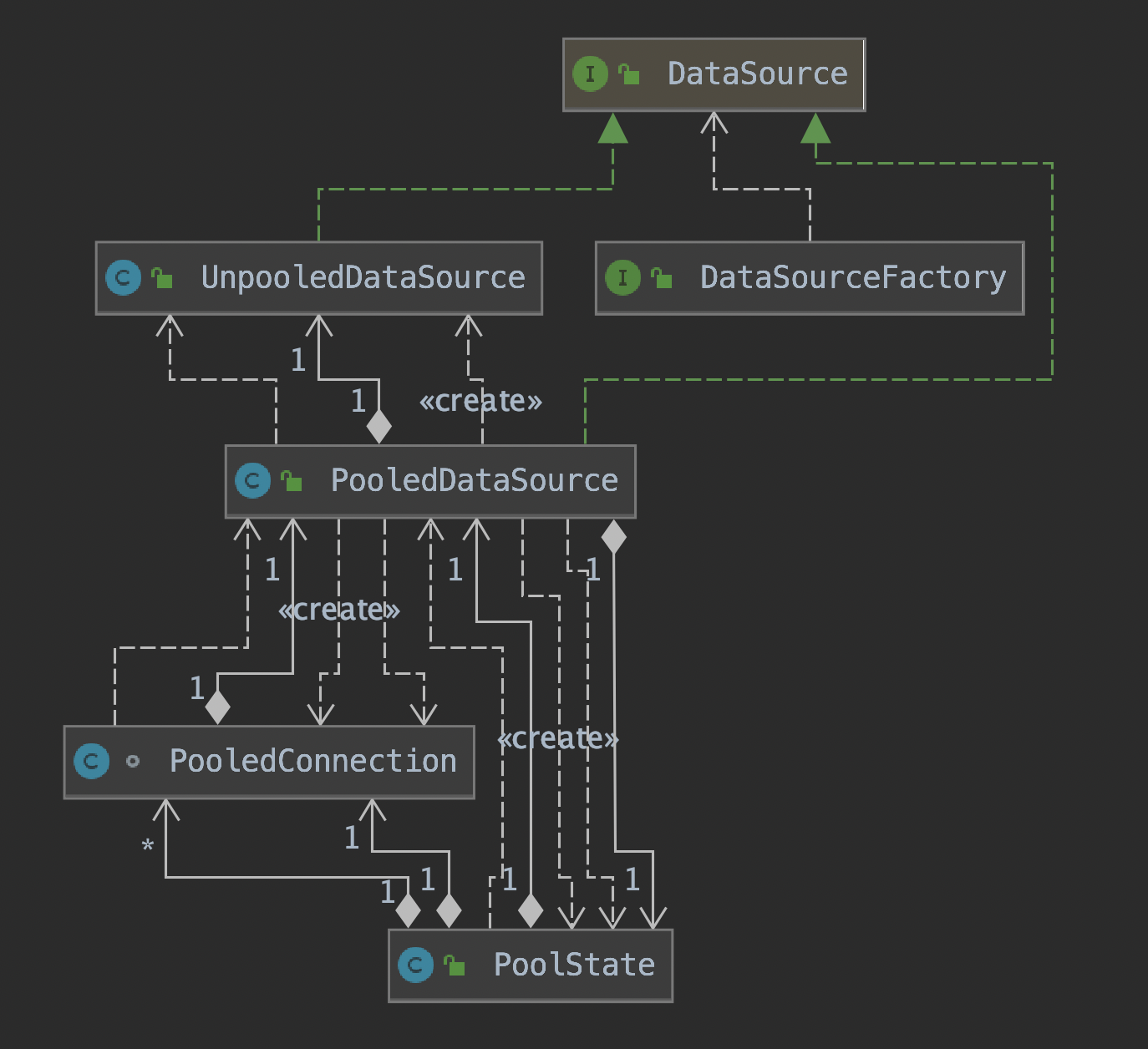Click the public visibility icon on DataSource

[629, 75]
